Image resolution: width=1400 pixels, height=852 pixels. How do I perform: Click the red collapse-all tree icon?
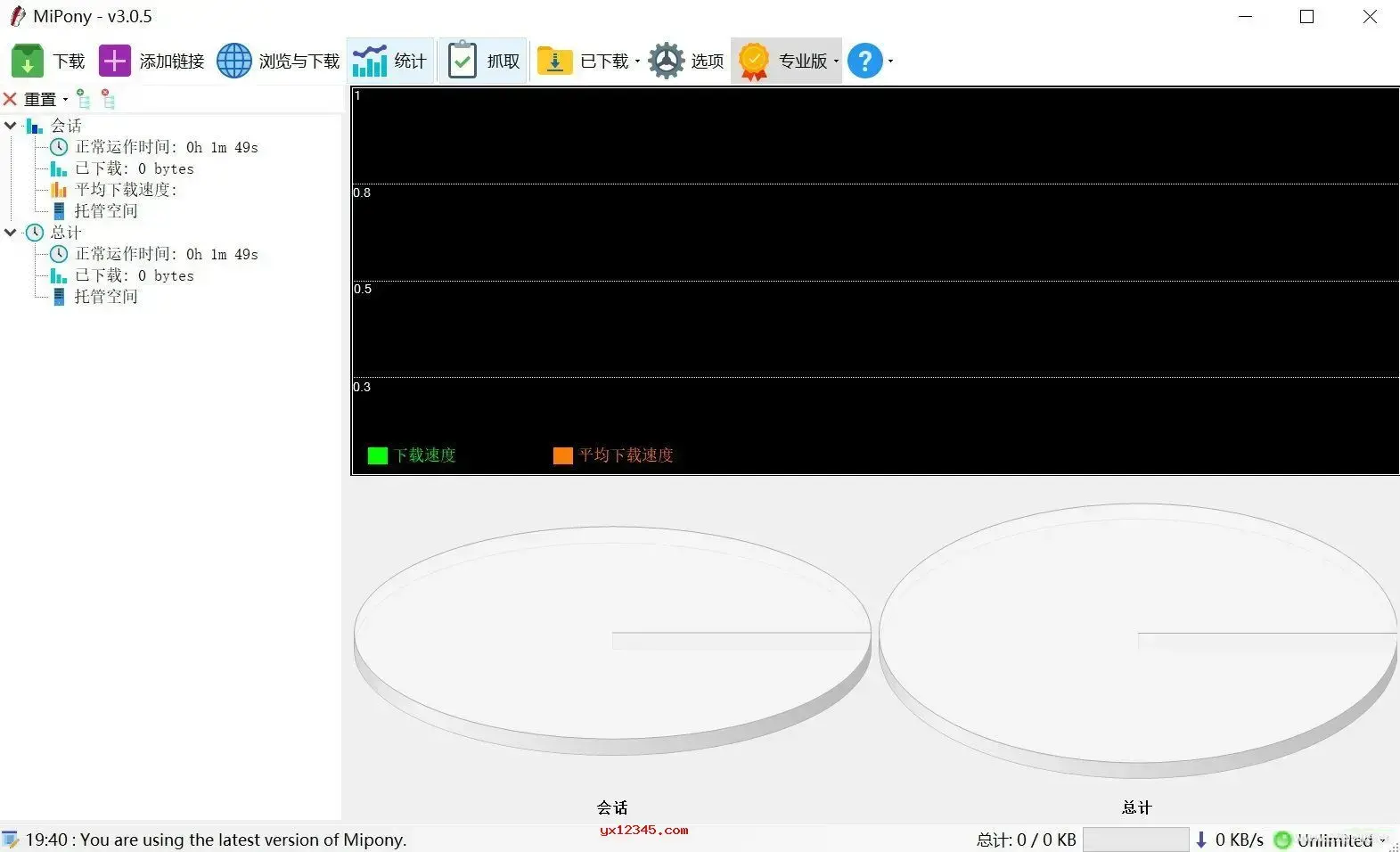coord(108,99)
